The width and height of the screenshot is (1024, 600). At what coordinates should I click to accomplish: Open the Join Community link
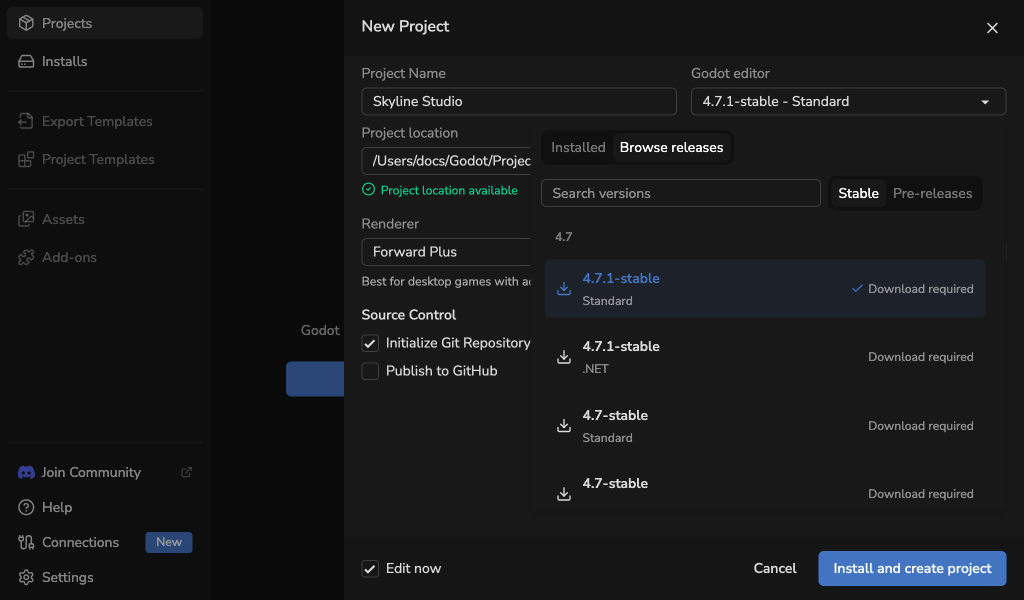pyautogui.click(x=104, y=472)
